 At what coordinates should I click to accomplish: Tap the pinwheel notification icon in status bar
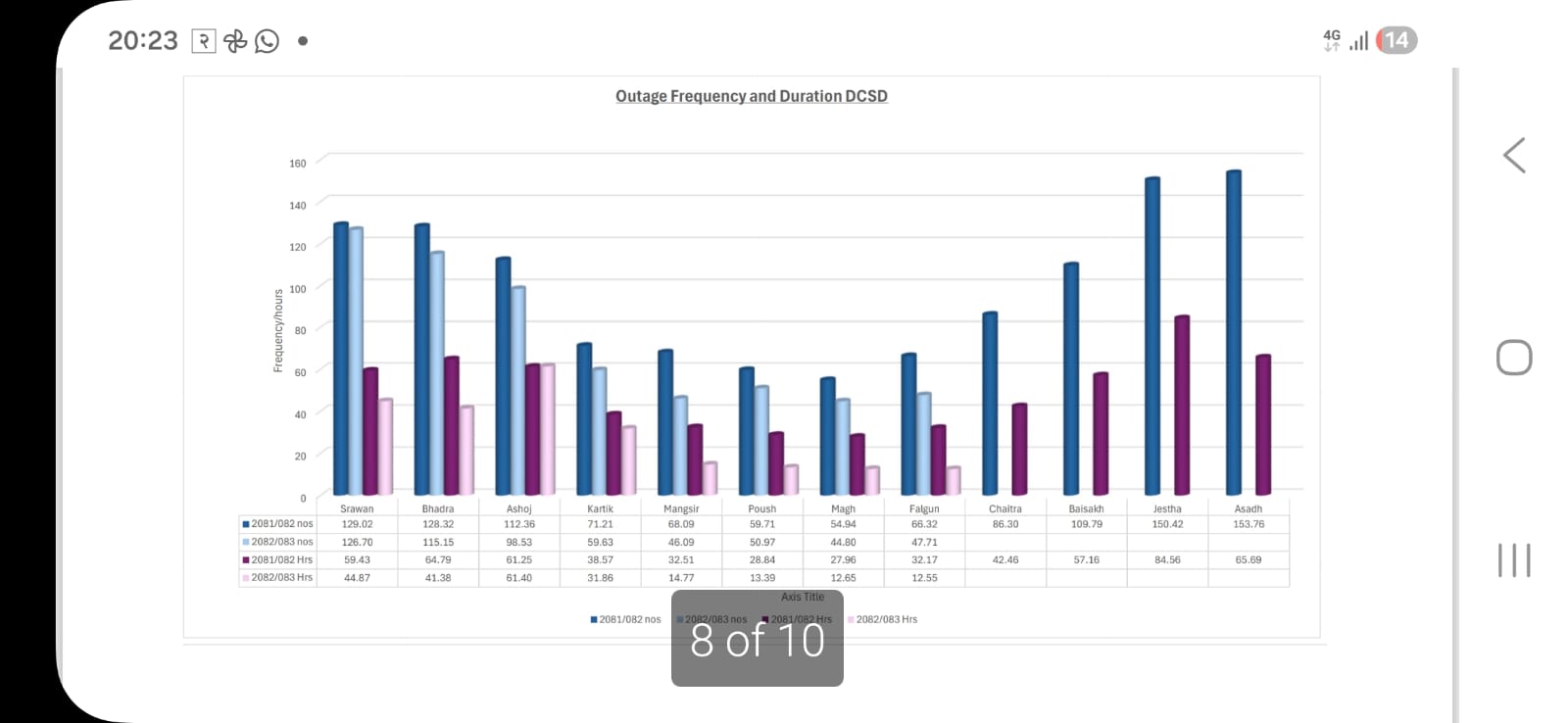pos(235,41)
